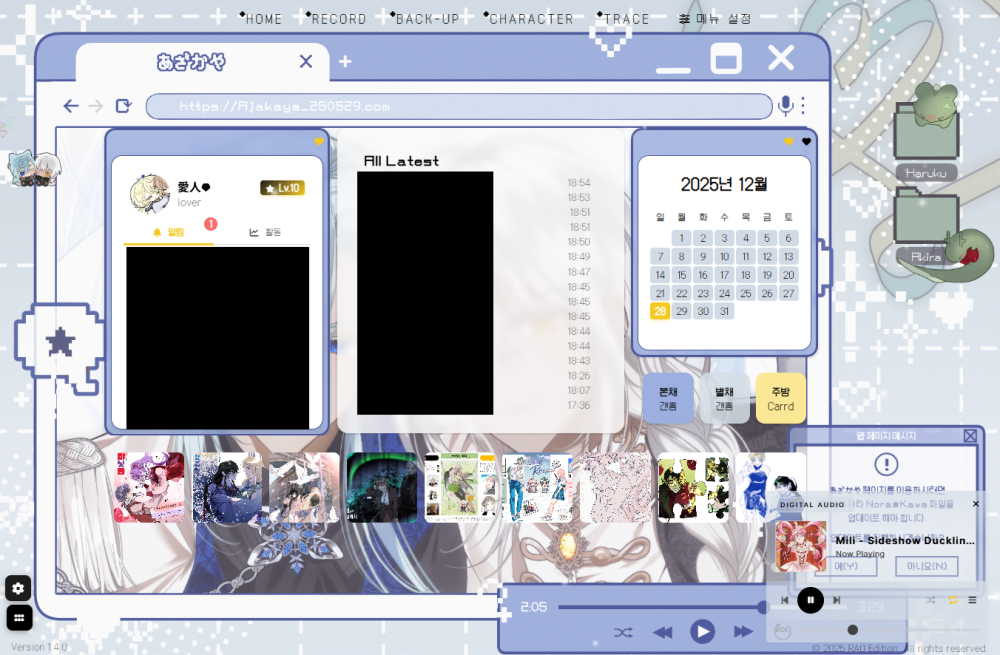Click the microphone icon in address bar
Viewport: 1000px width, 655px height.
(x=786, y=106)
